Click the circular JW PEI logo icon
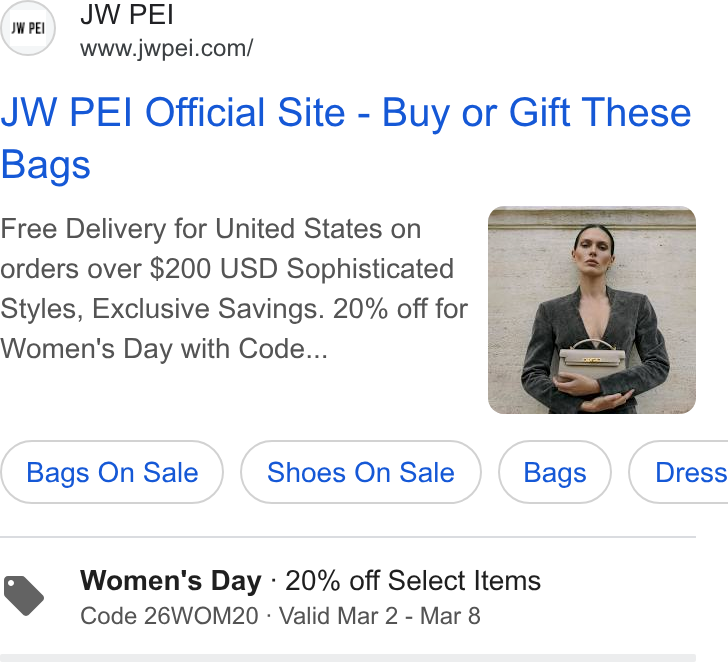The height and width of the screenshot is (662, 728). point(28,28)
